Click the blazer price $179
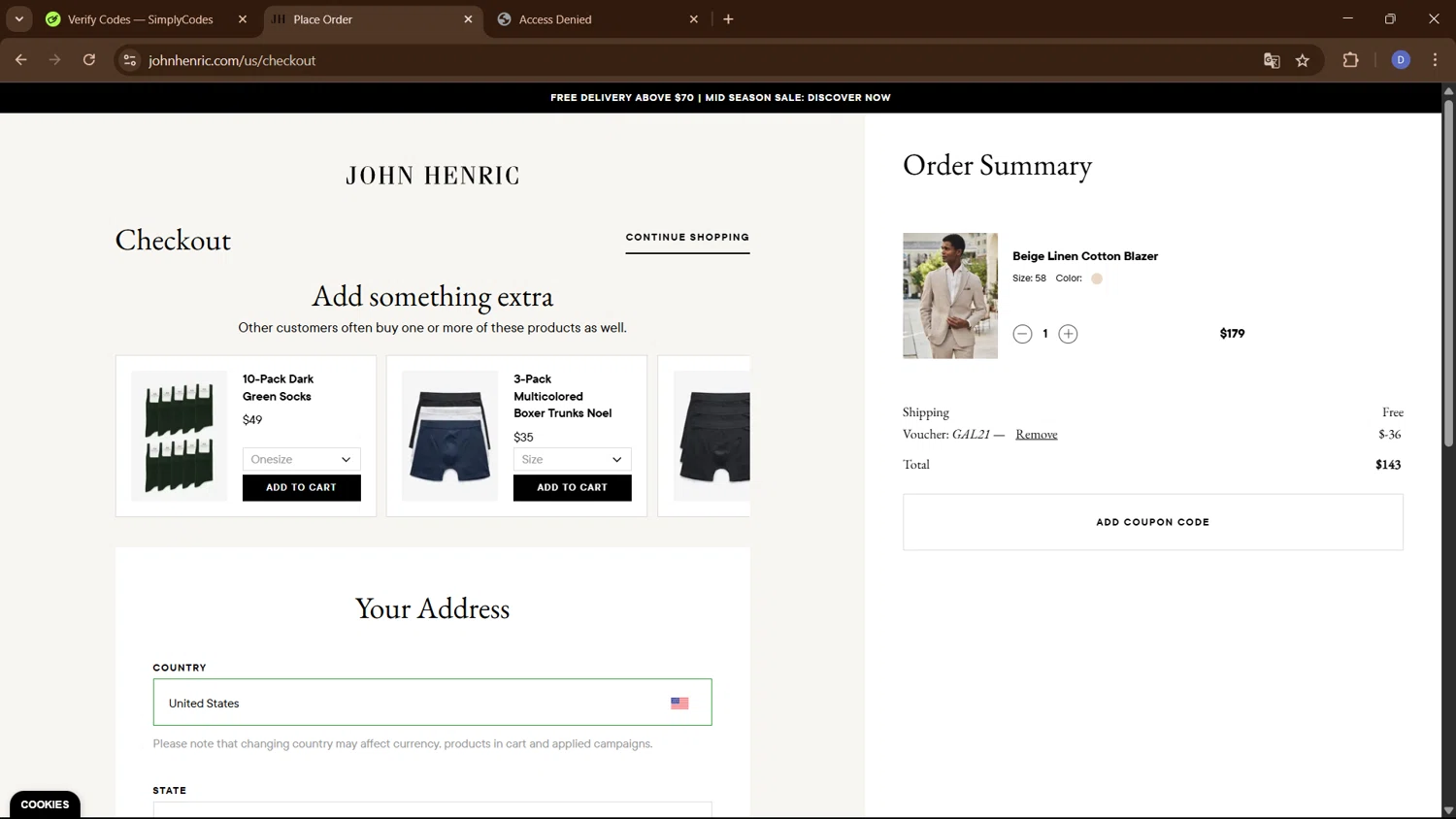The image size is (1456, 819). pyautogui.click(x=1232, y=334)
